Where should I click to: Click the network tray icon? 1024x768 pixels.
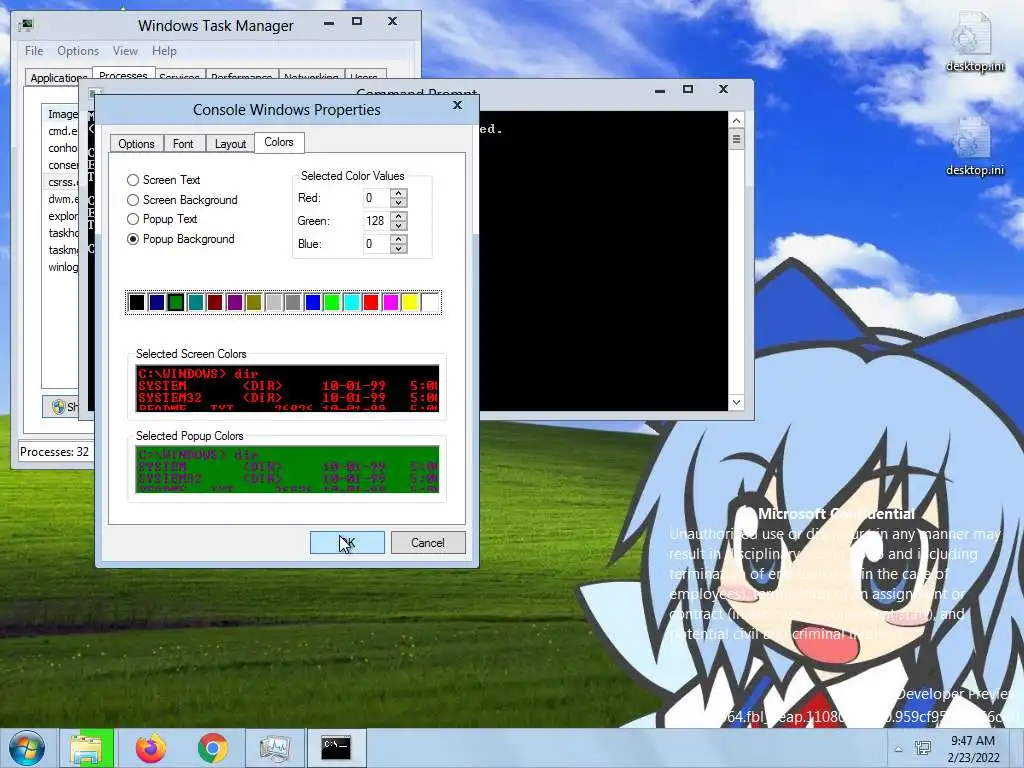click(x=923, y=749)
